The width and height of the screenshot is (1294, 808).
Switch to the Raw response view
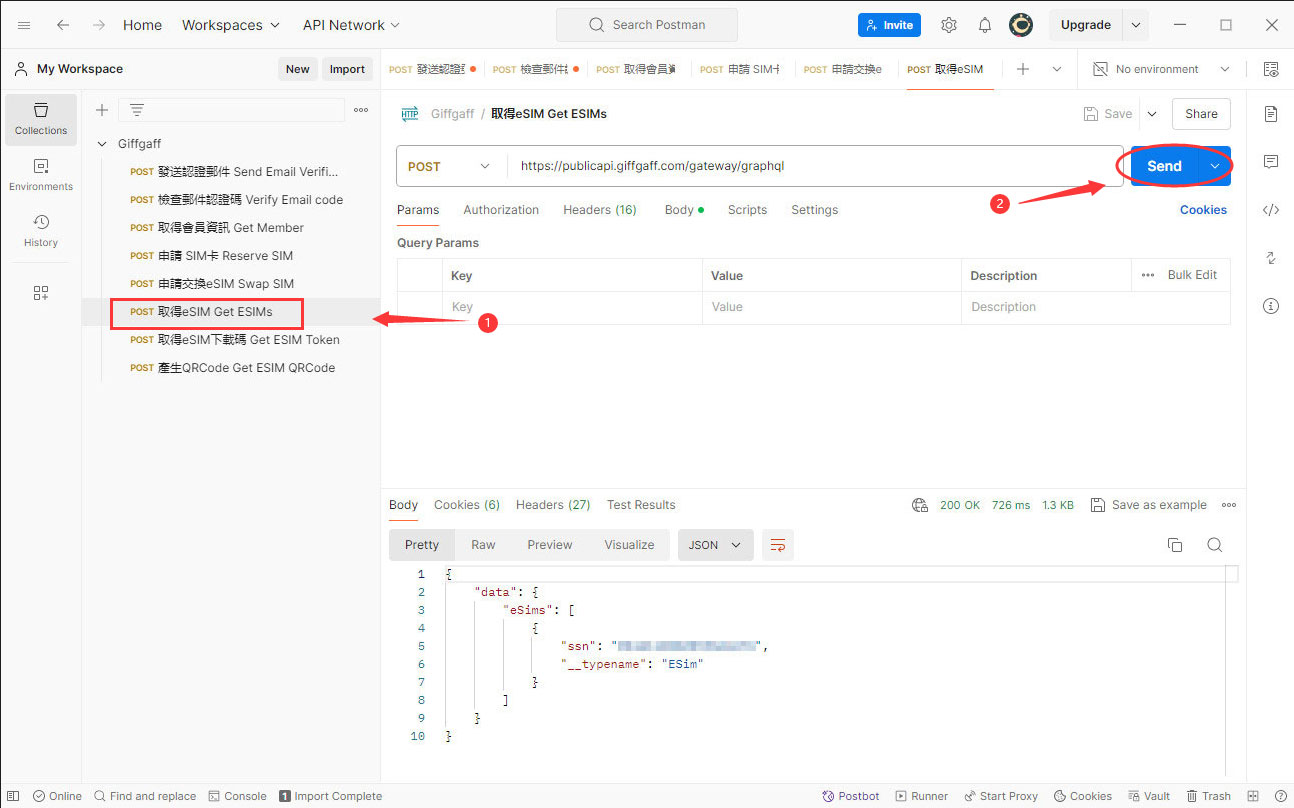pos(483,545)
